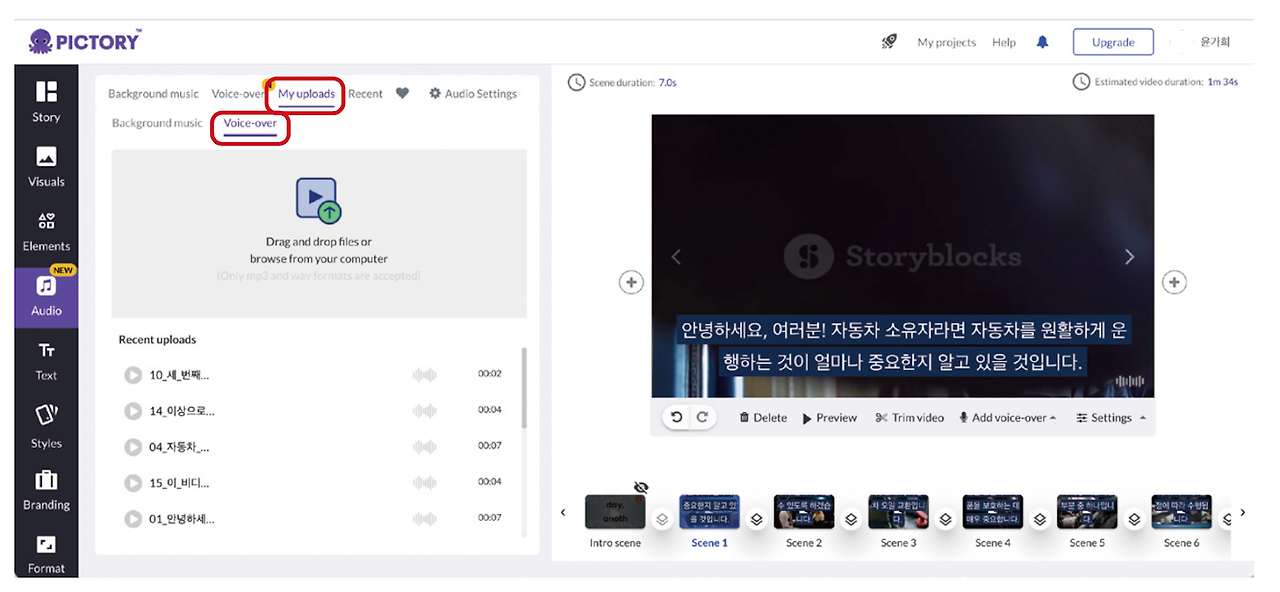Viewport: 1280px width, 592px height.
Task: Toggle intro scene visibility eye icon
Action: [x=641, y=487]
